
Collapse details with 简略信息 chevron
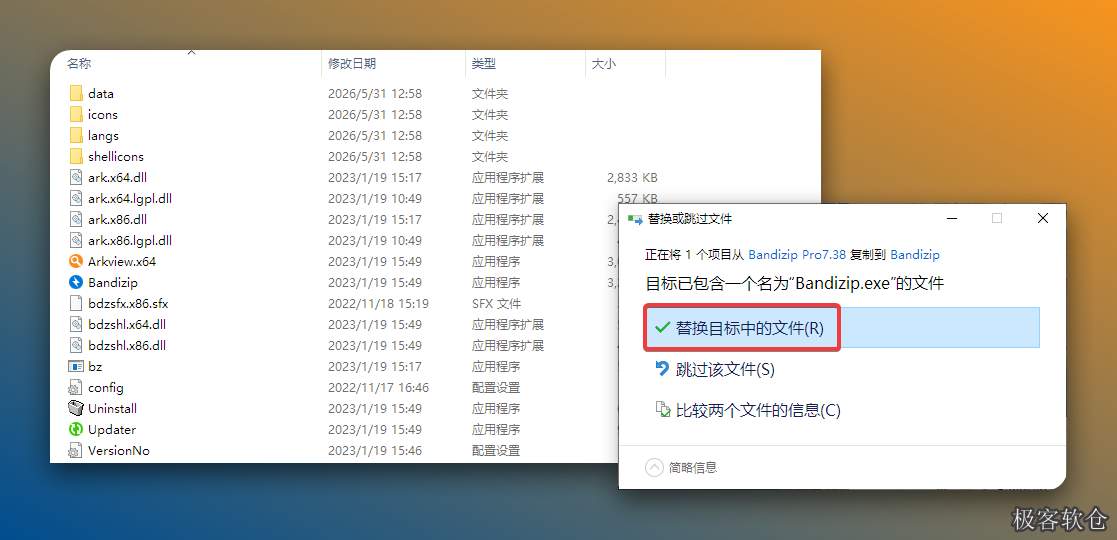tap(654, 468)
